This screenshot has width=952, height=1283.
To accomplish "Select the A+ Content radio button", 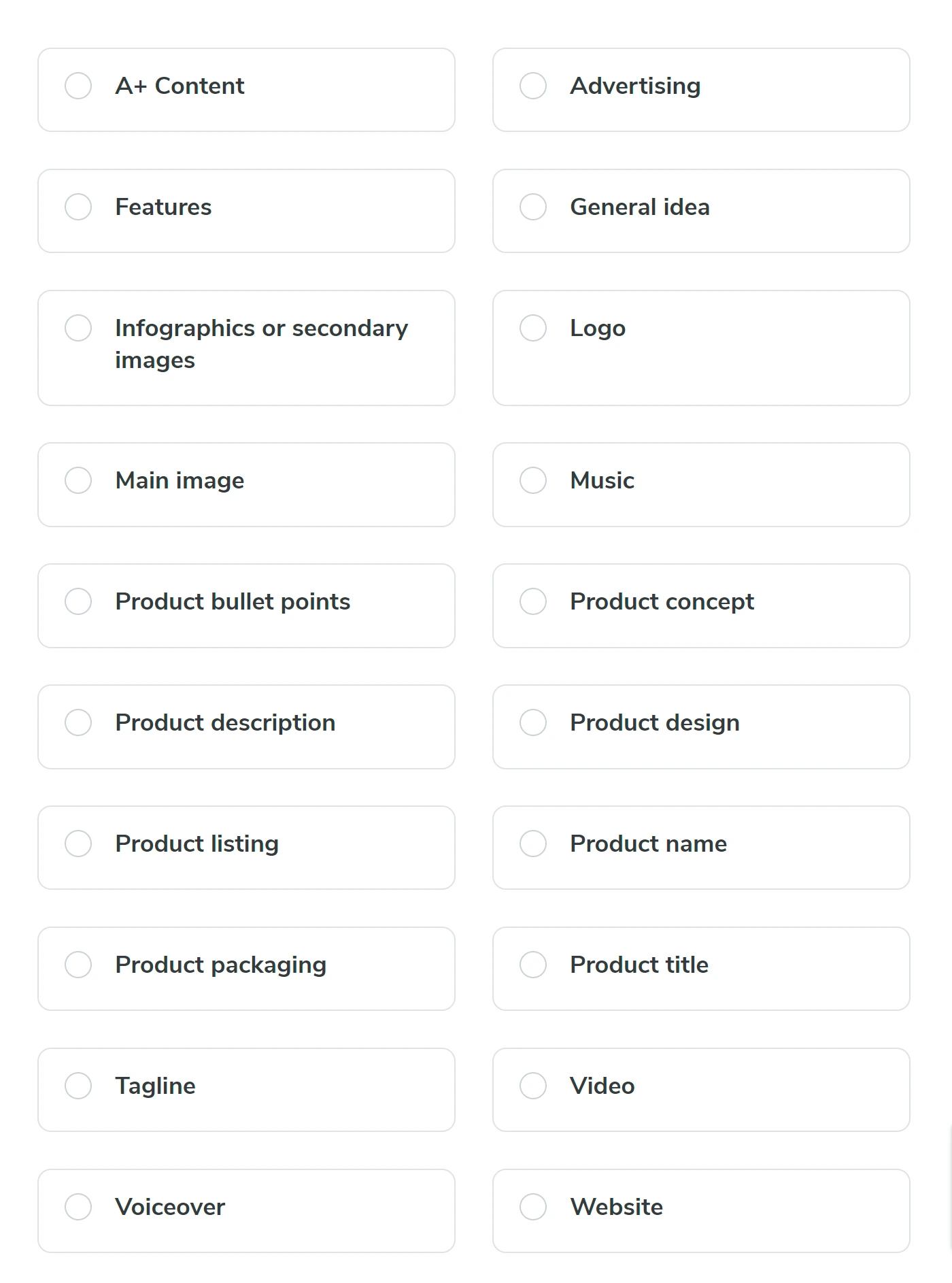I will click(78, 86).
